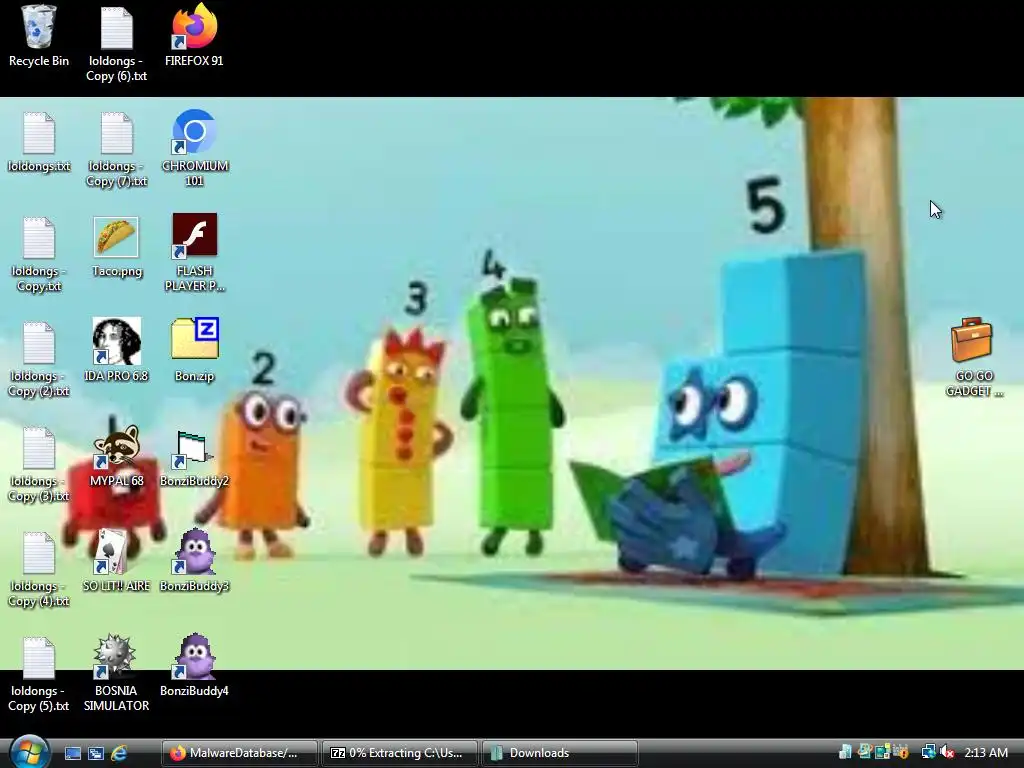Click Show Desktop quick launch icon
This screenshot has width=1024, height=768.
(x=72, y=753)
